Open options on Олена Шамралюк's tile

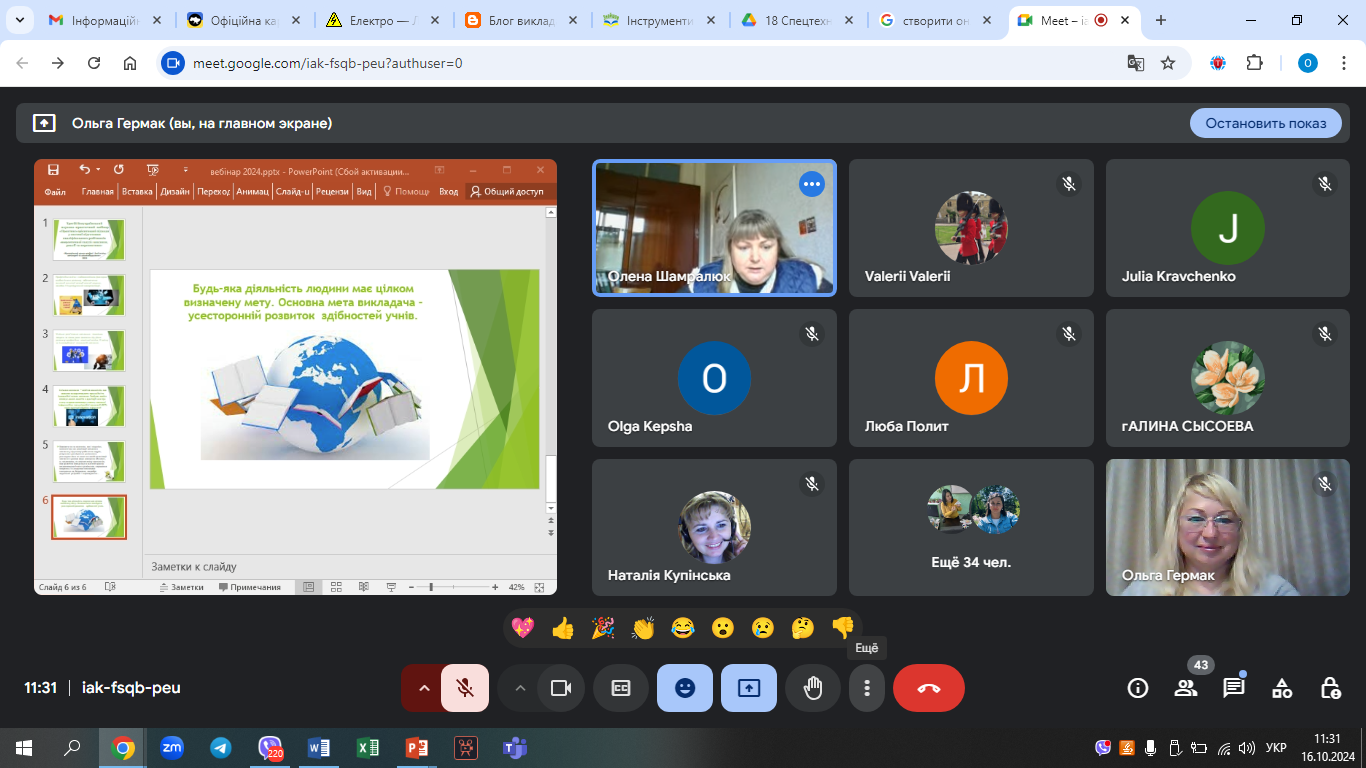[811, 184]
